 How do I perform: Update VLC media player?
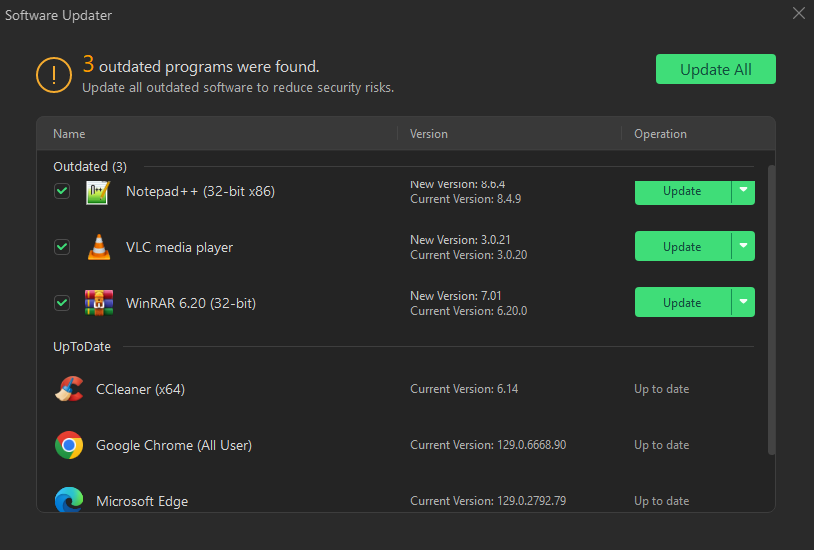coord(683,246)
